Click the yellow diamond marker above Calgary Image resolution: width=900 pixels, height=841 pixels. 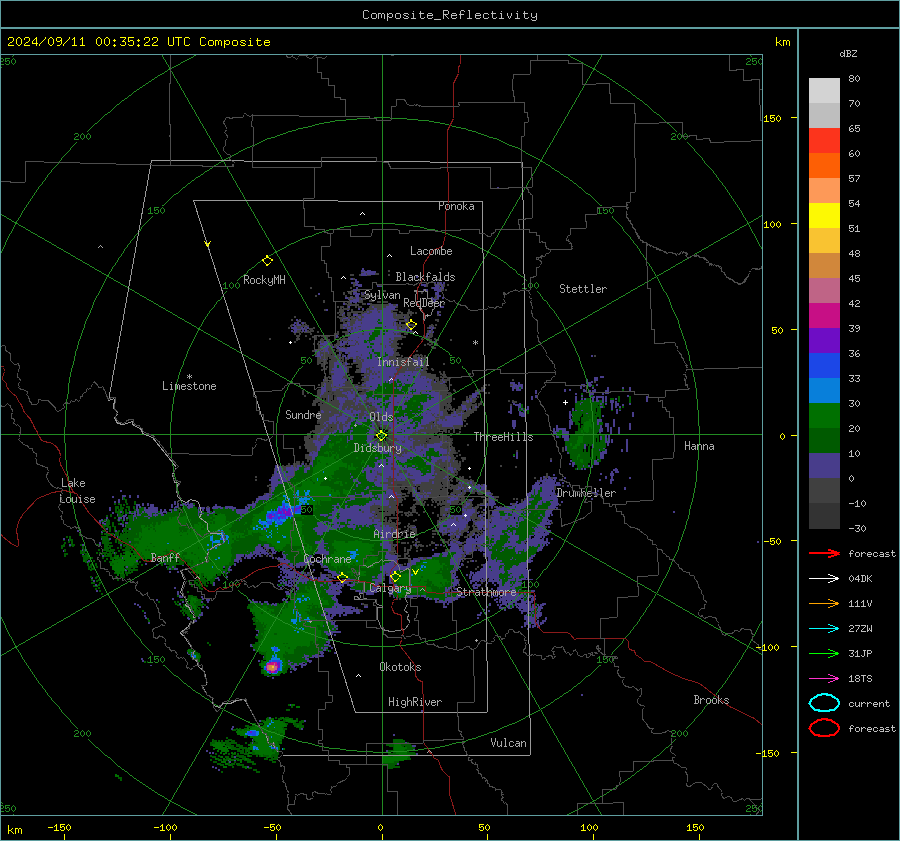click(x=395, y=576)
